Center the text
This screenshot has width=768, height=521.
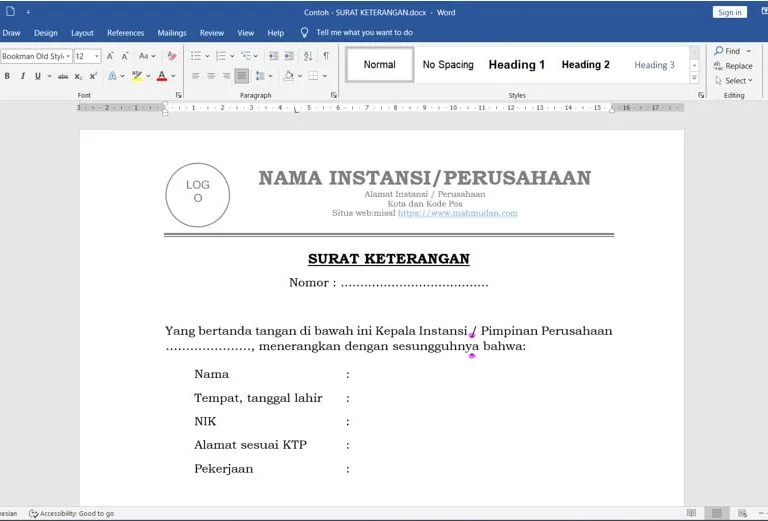point(211,76)
